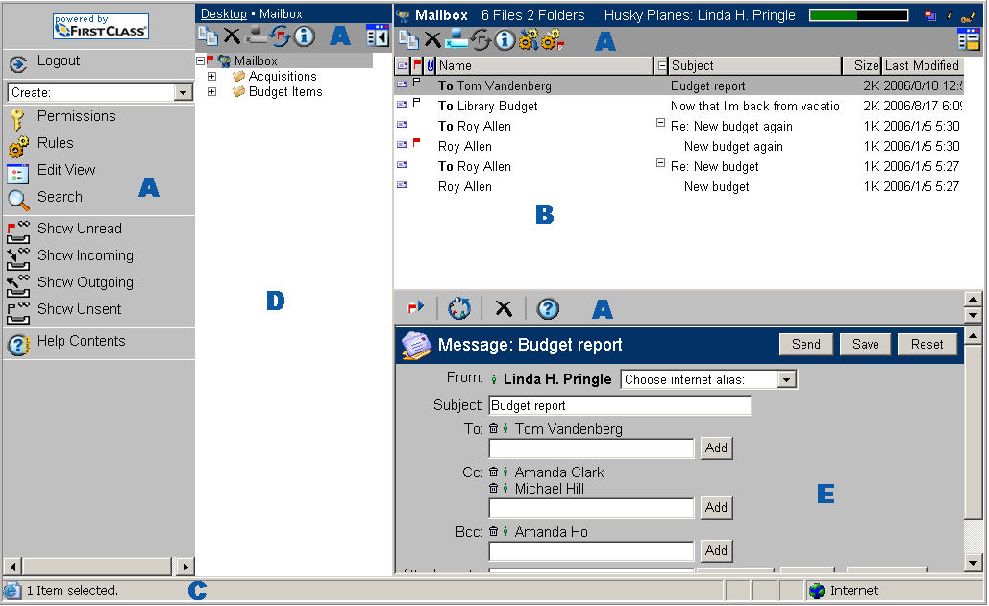Expand the Acquisitions folder

(x=211, y=77)
